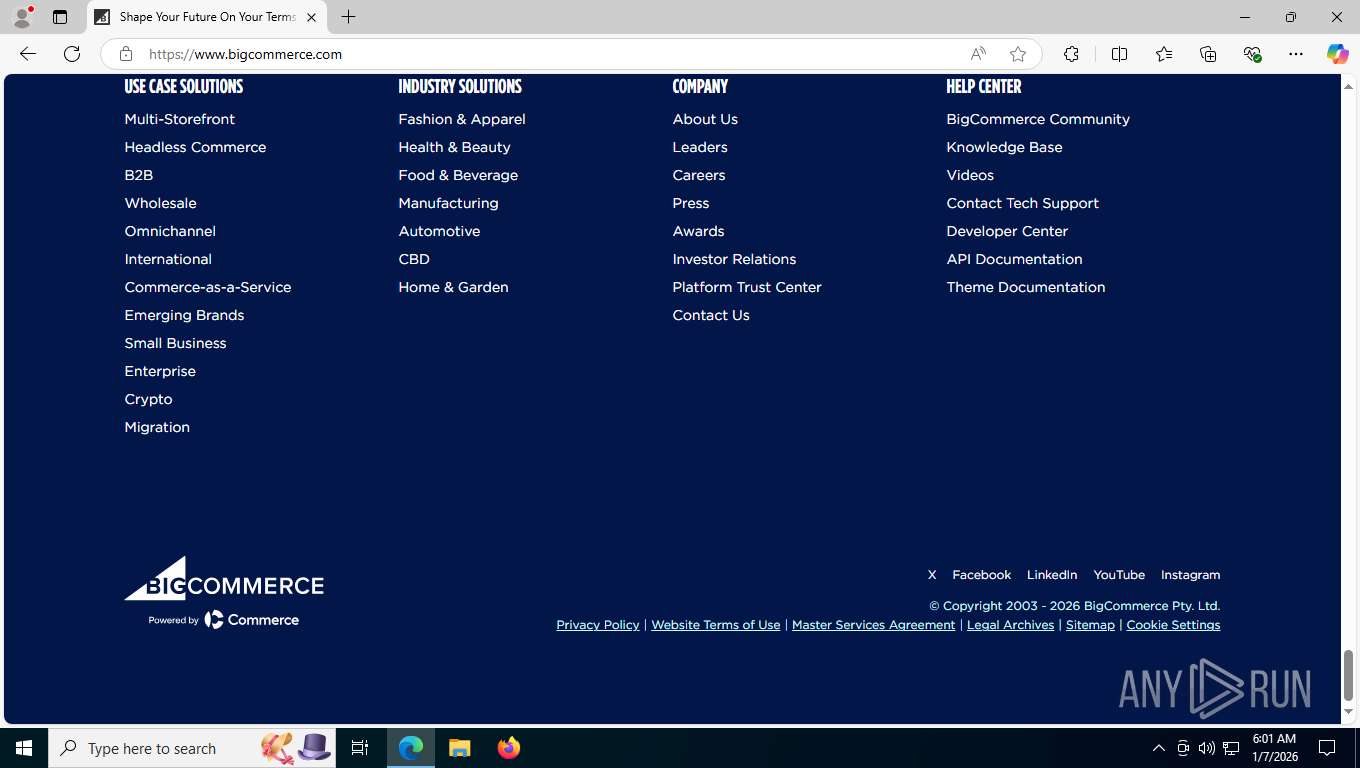
Task: Go to B2B solutions link
Action: 139,175
